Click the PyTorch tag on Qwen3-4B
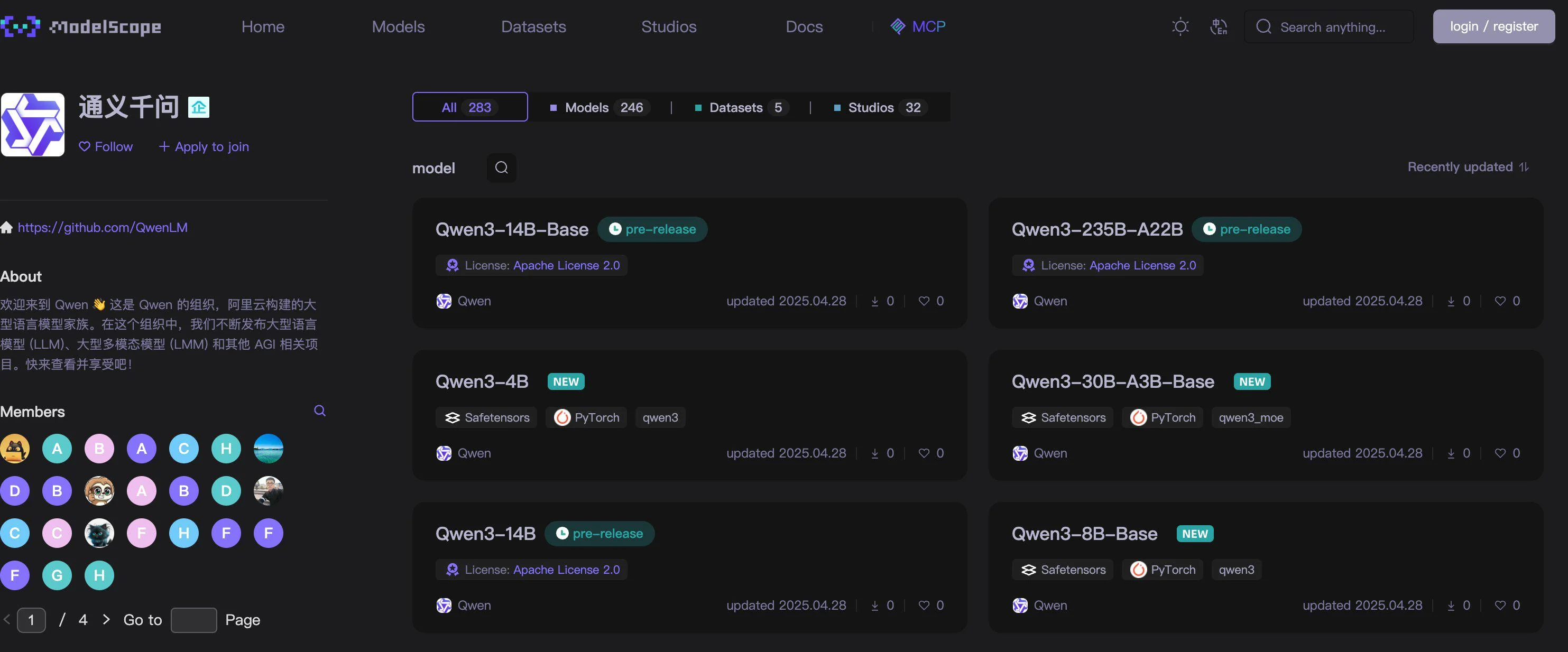 tap(586, 417)
